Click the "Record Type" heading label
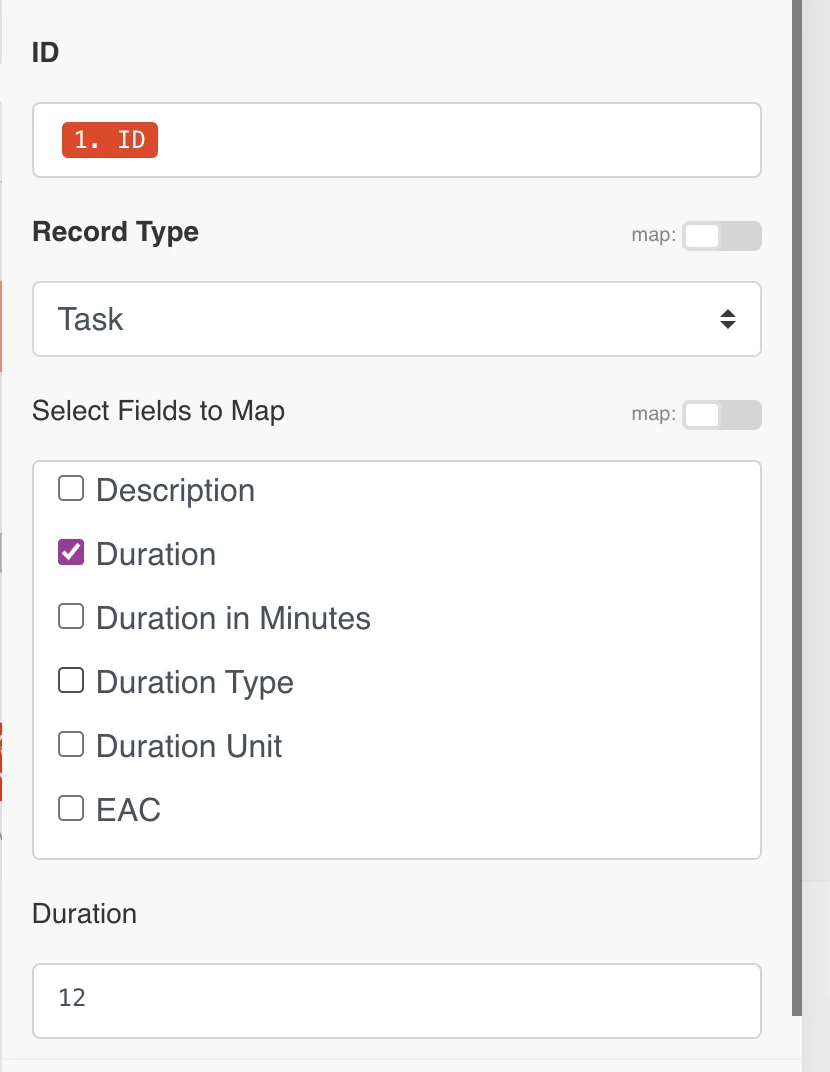The width and height of the screenshot is (830, 1072). [x=115, y=232]
